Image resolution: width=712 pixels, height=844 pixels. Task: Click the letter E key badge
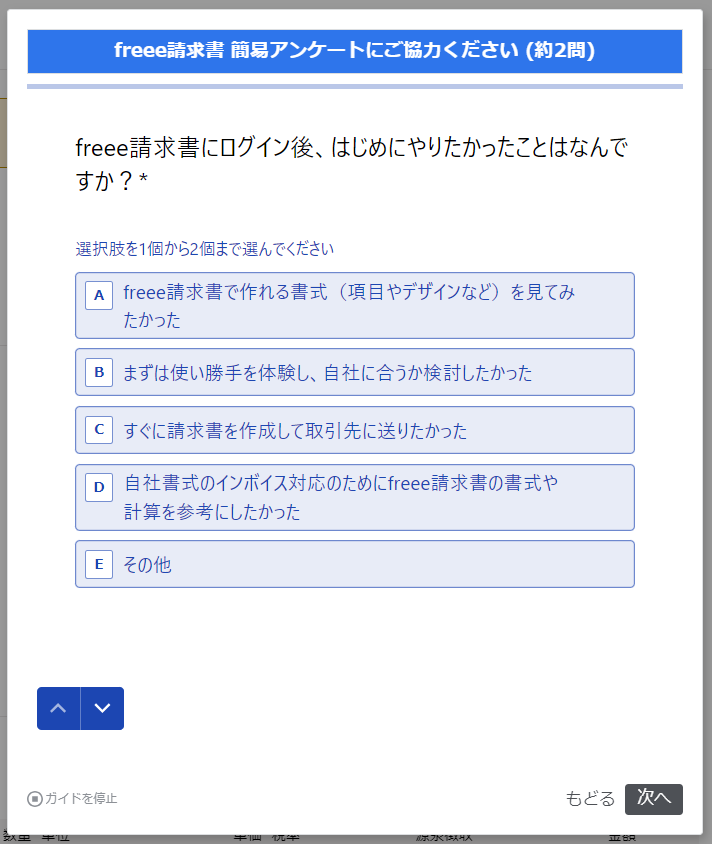[x=99, y=565]
